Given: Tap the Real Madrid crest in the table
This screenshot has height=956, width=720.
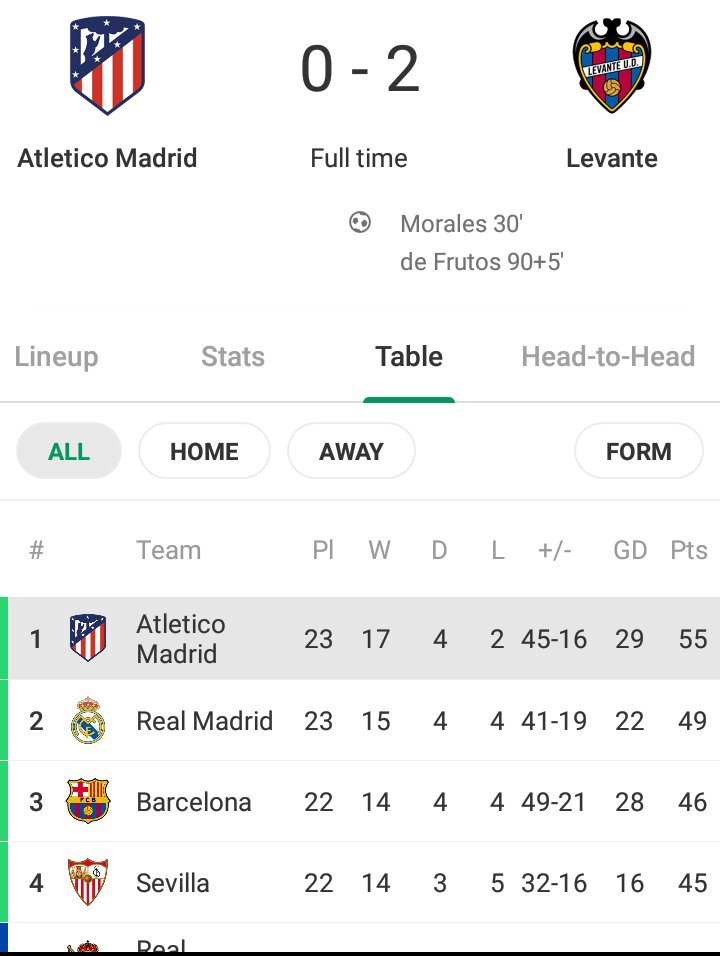Looking at the screenshot, I should pos(88,720).
